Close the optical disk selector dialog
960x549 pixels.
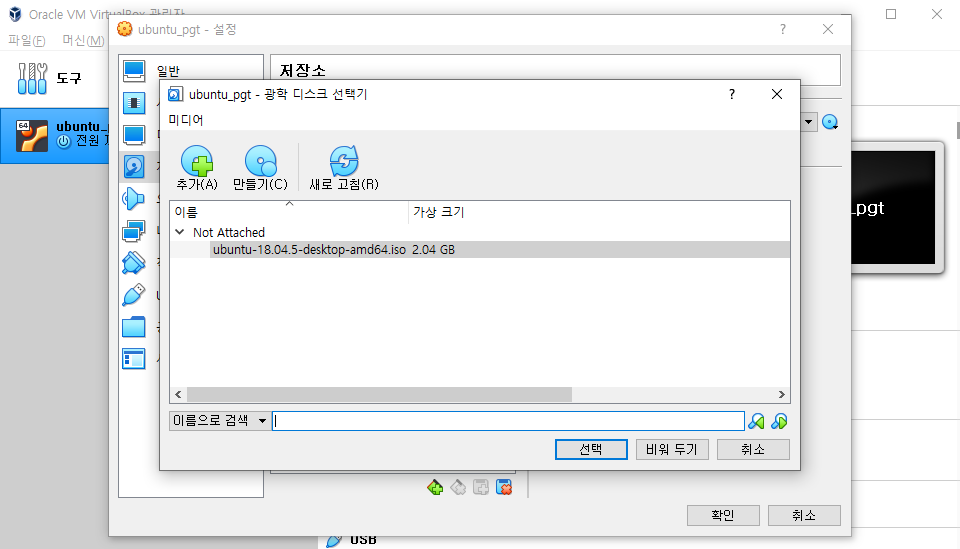click(776, 94)
